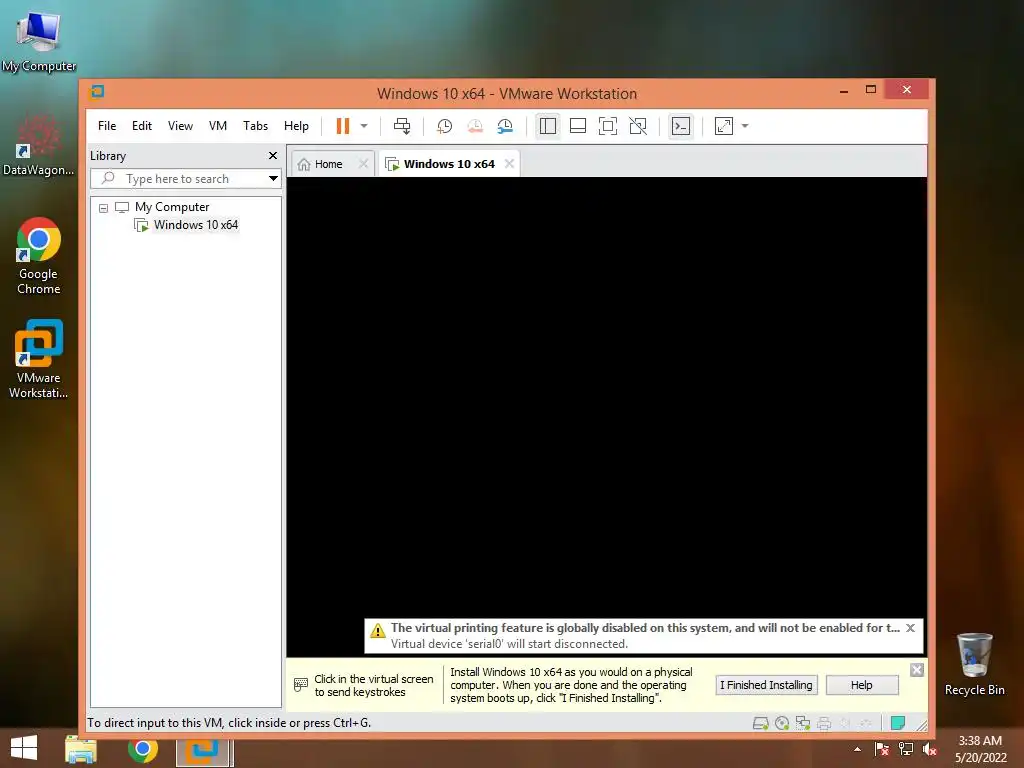Click the network adapter status icon

tap(803, 723)
